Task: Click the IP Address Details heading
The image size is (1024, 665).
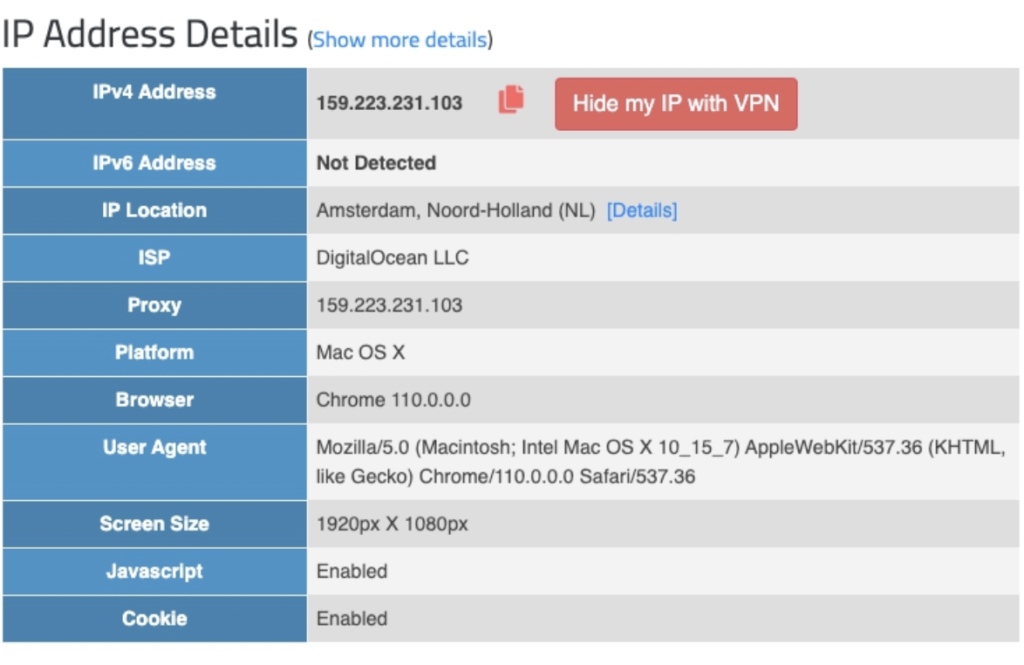Action: tap(150, 34)
